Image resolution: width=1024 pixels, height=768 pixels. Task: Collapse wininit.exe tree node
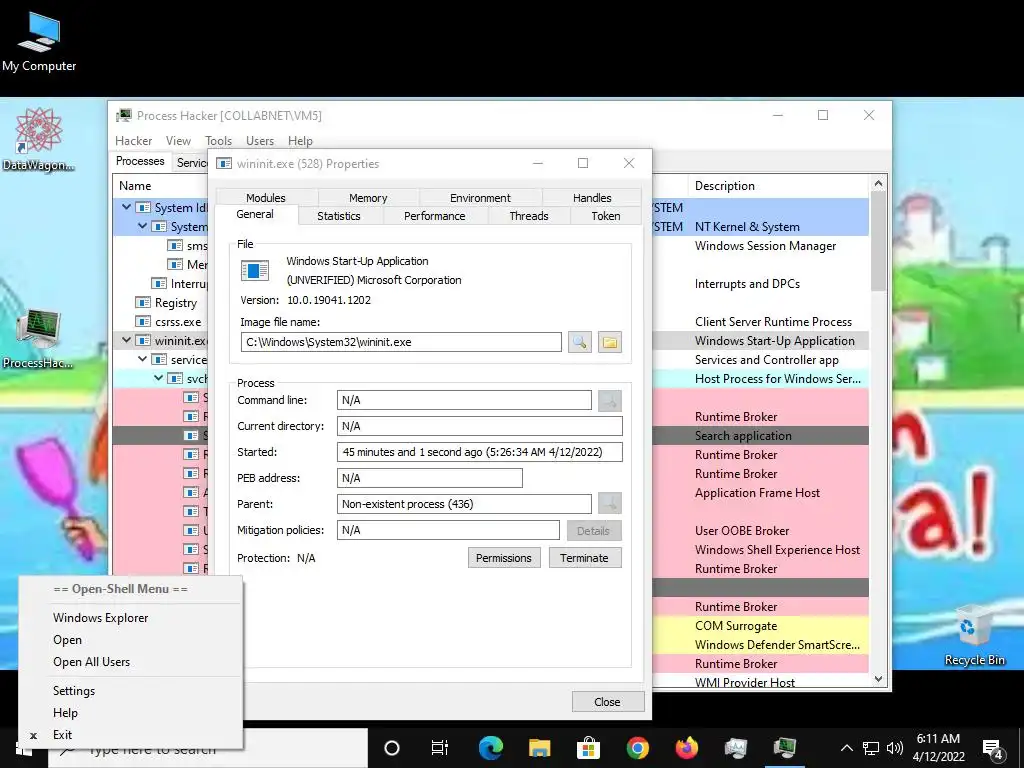click(x=127, y=340)
